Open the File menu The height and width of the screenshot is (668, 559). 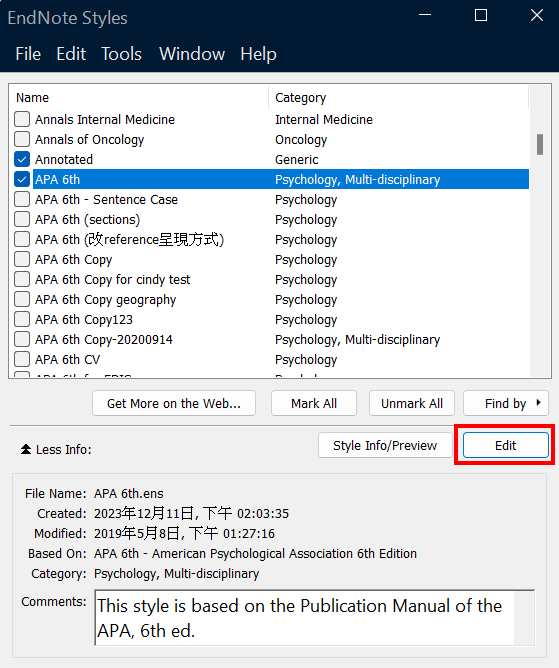28,54
